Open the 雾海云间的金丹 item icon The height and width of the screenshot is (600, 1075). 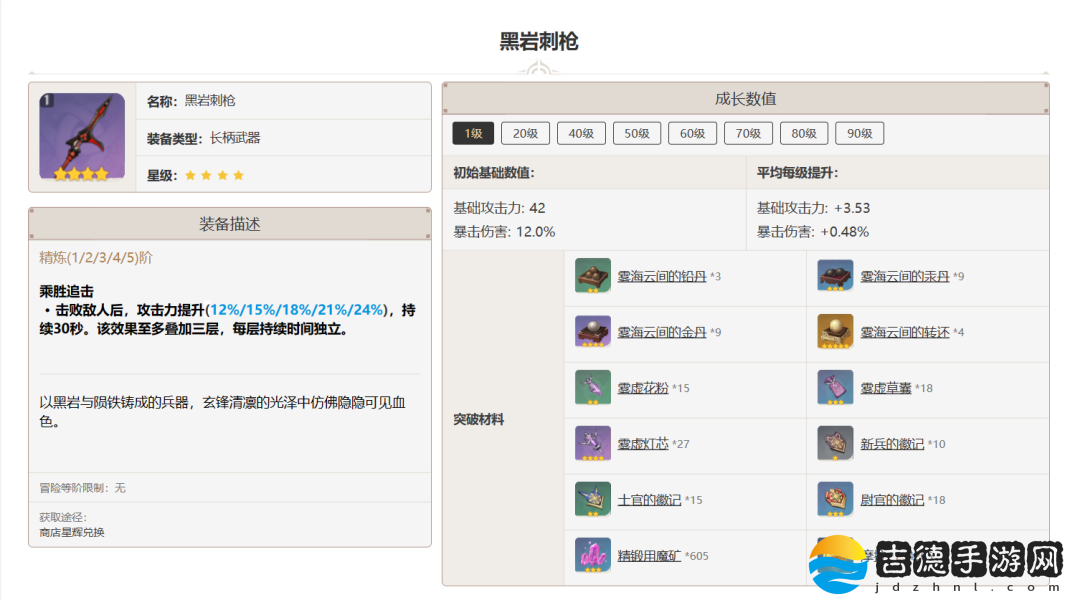point(592,332)
